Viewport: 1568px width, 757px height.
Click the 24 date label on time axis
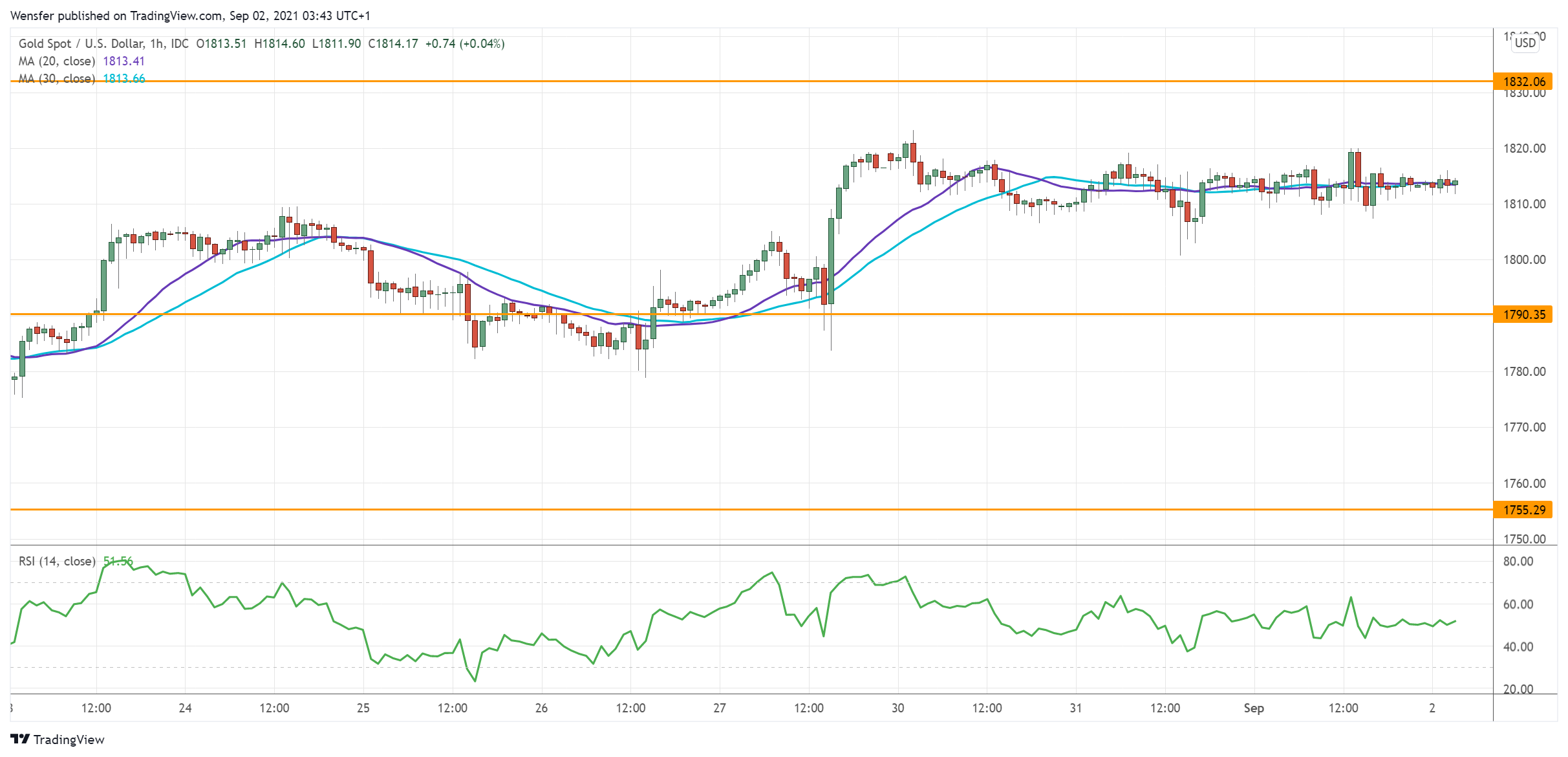click(185, 708)
